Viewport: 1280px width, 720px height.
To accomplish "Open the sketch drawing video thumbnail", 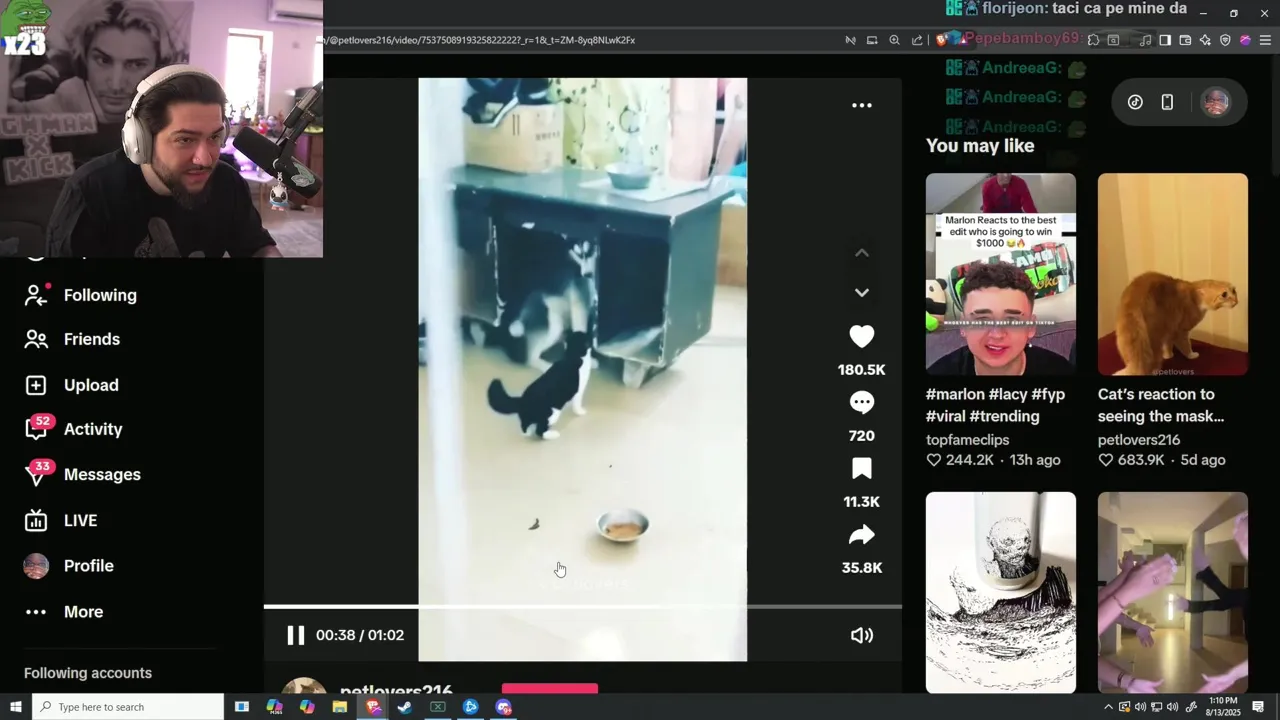I will pyautogui.click(x=1000, y=592).
